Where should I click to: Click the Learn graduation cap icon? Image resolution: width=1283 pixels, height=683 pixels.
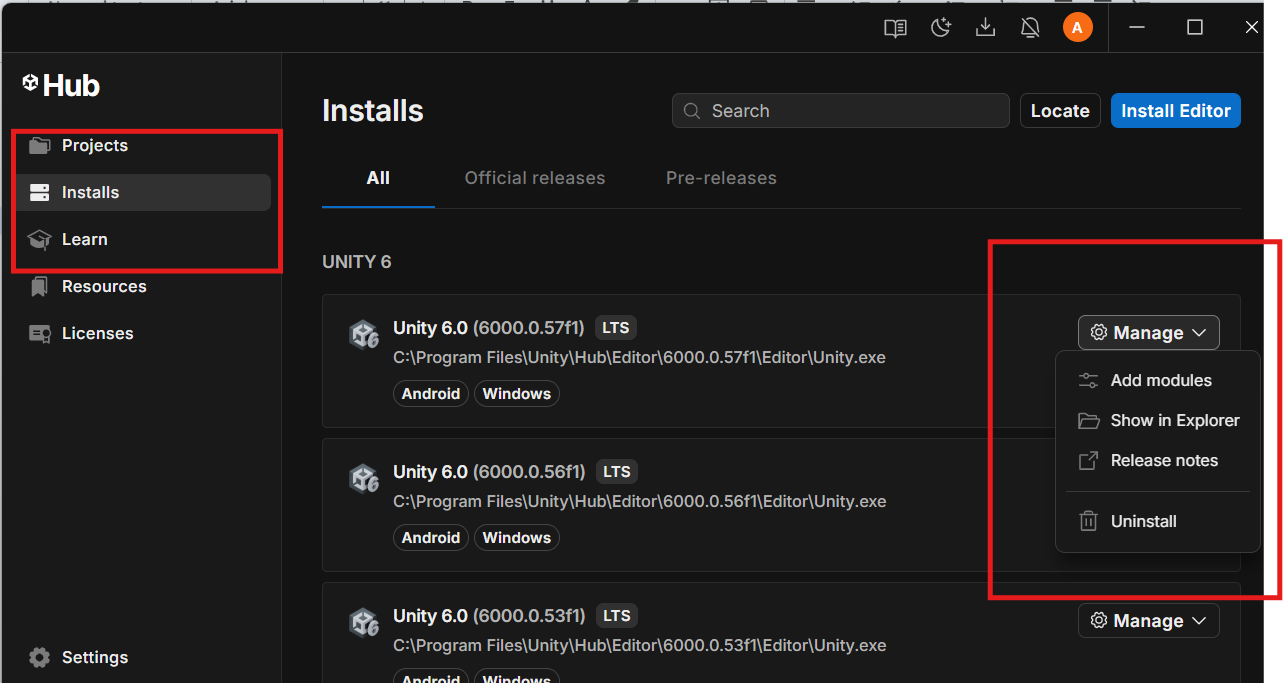click(40, 240)
